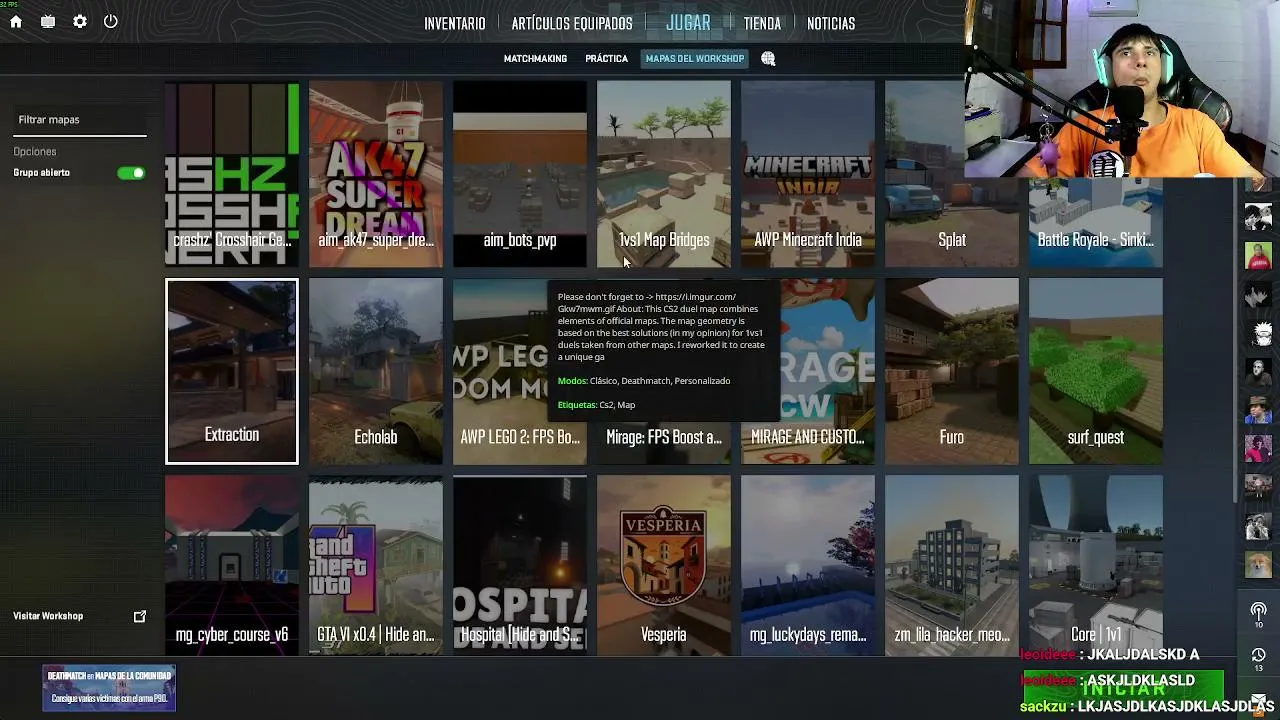Image resolution: width=1280 pixels, height=720 pixels.
Task: Open the Inventario menu
Action: pos(455,23)
